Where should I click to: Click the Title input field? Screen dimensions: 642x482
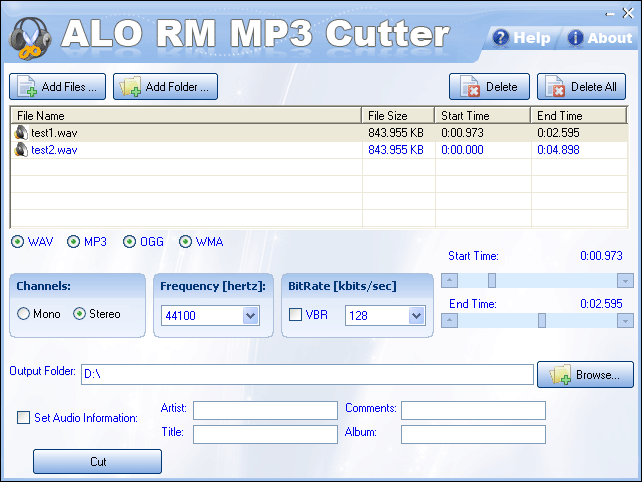[x=265, y=434]
